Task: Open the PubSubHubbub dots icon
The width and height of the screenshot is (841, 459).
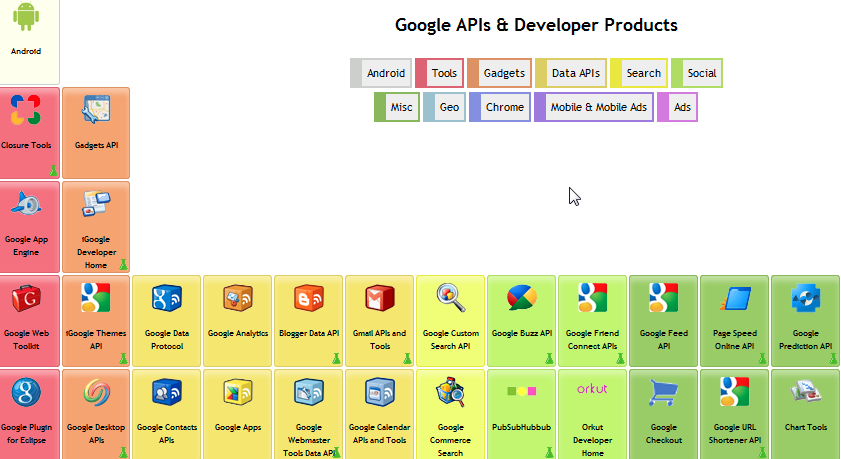Action: point(521,391)
